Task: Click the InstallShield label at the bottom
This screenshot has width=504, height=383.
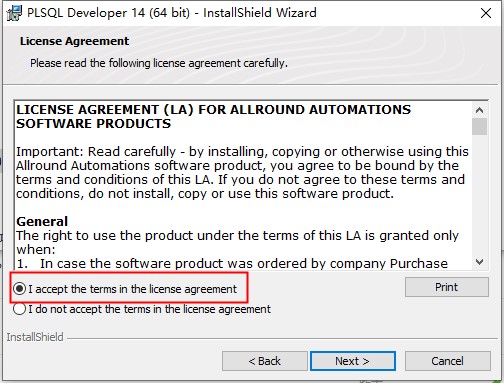Action: pos(35,337)
